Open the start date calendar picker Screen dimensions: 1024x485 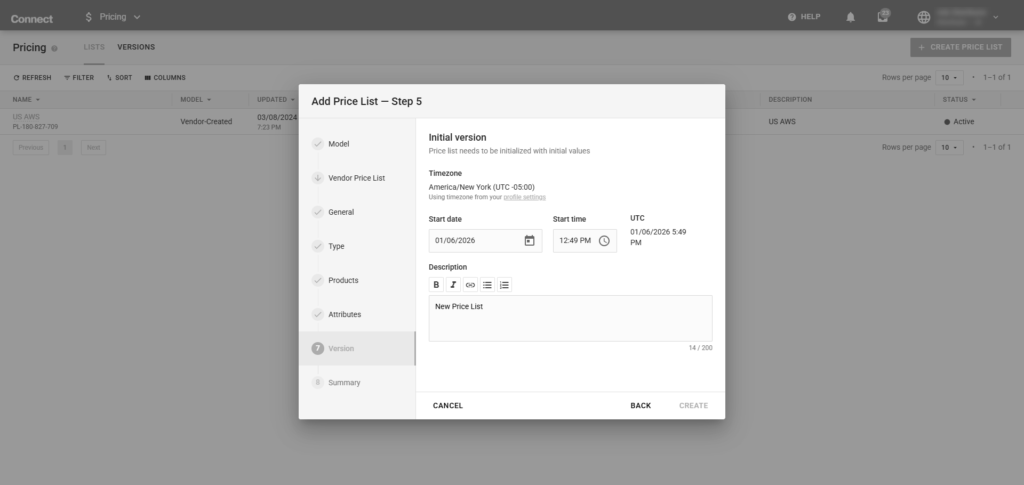[529, 240]
